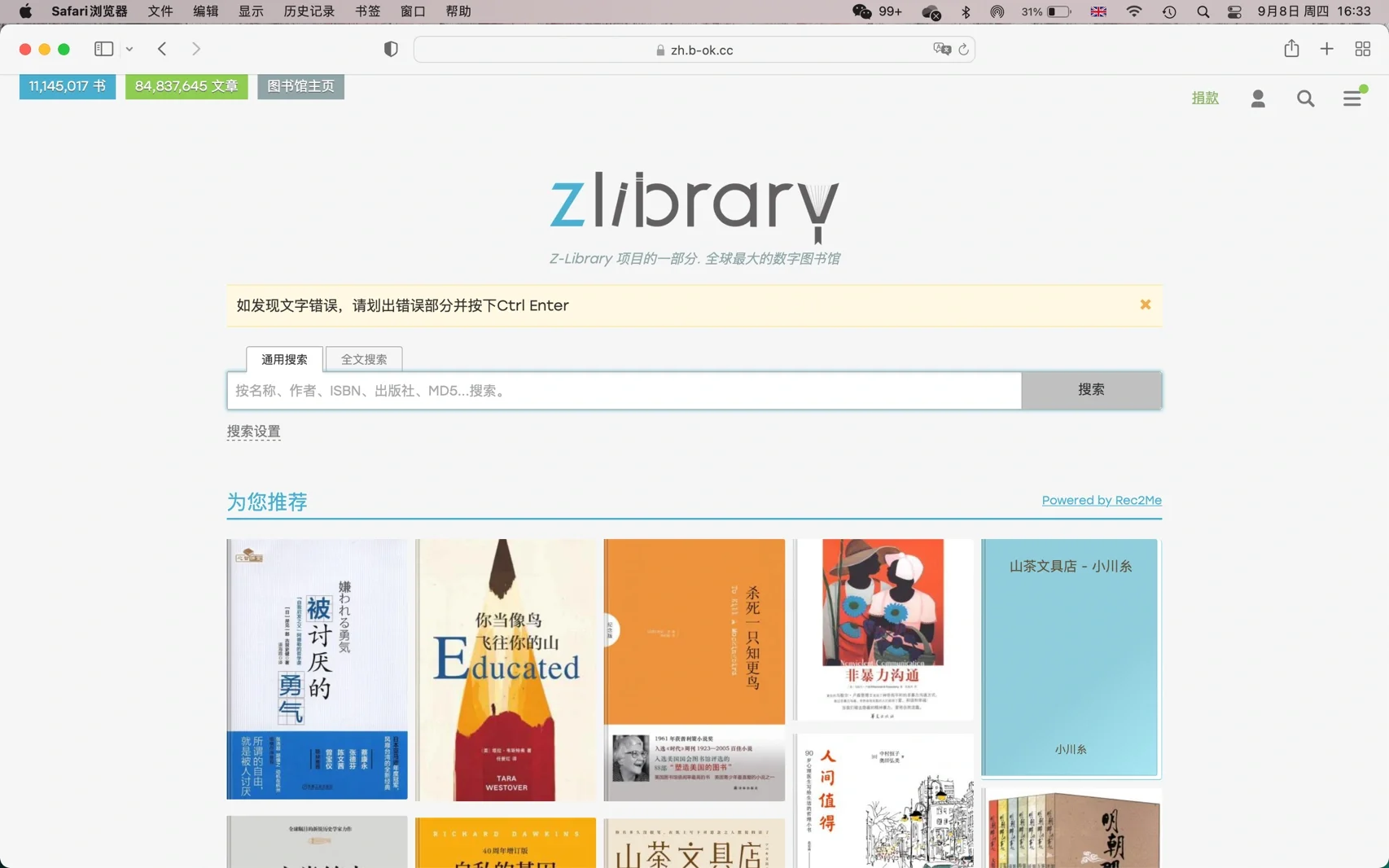Open the input source flag menu
Viewport: 1389px width, 868px height.
pos(1098,11)
